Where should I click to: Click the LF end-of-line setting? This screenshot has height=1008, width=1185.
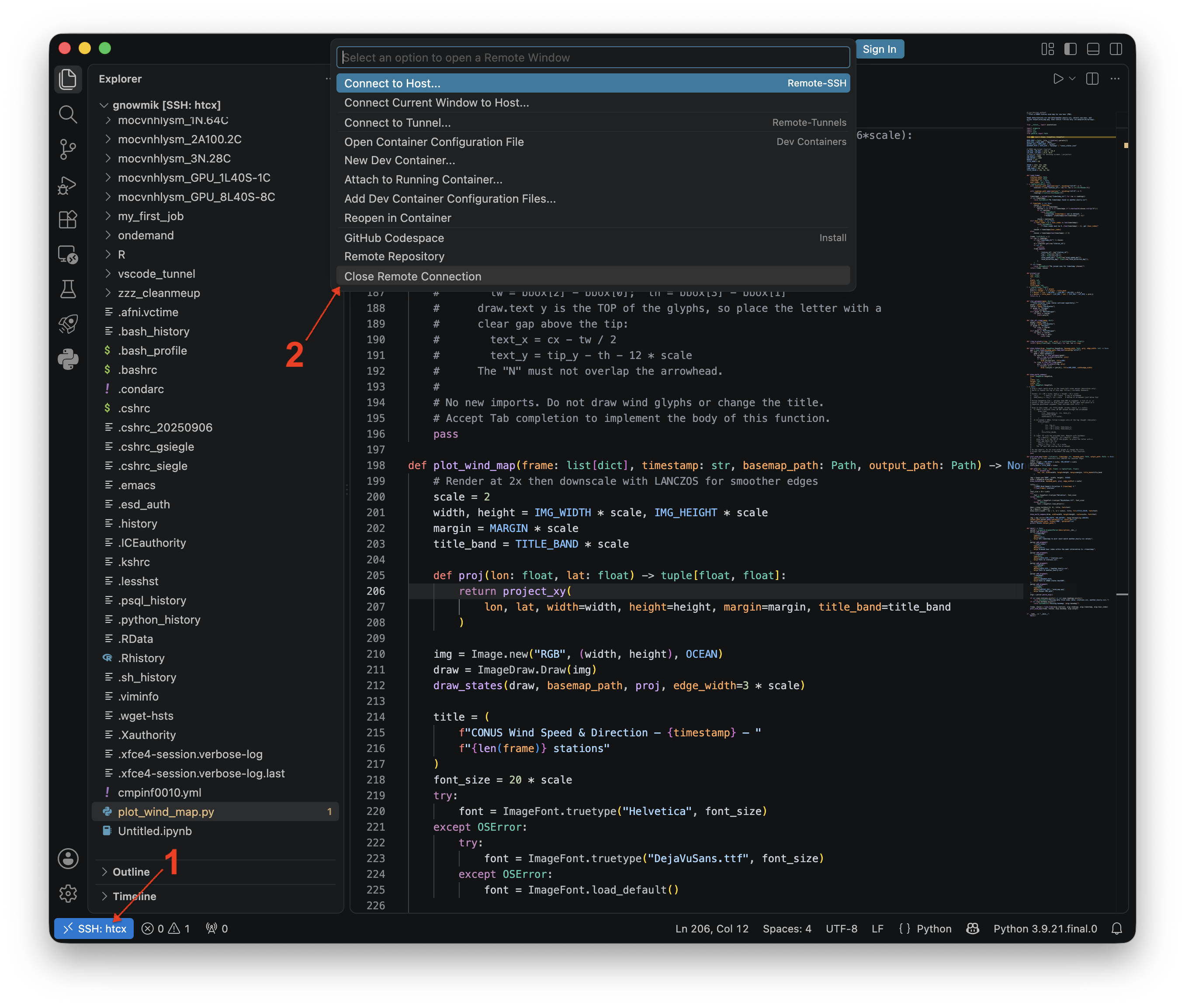click(x=877, y=929)
